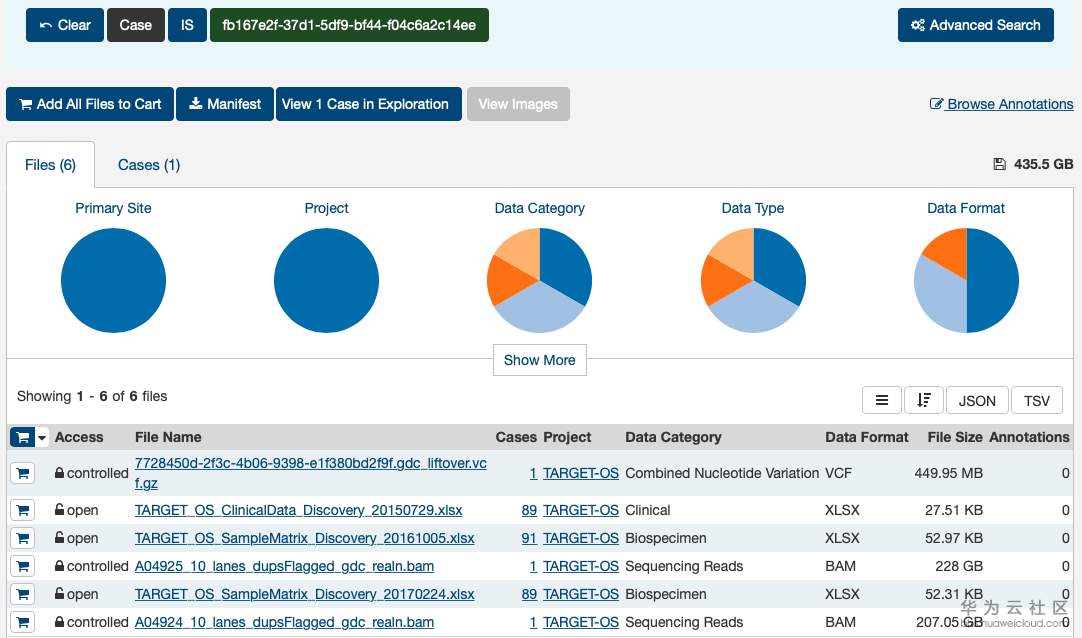The height and width of the screenshot is (638, 1082).
Task: Add A04924_10_lanes bam file to cart
Action: pyautogui.click(x=23, y=622)
